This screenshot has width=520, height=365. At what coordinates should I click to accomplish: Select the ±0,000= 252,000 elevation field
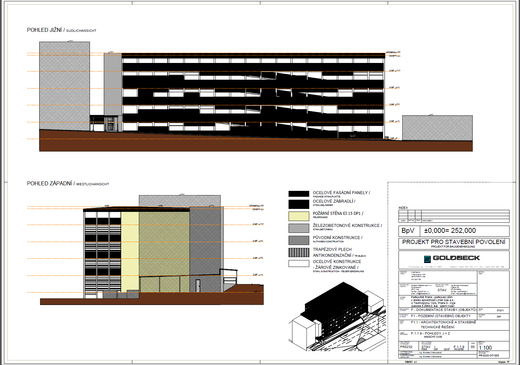[x=465, y=231]
